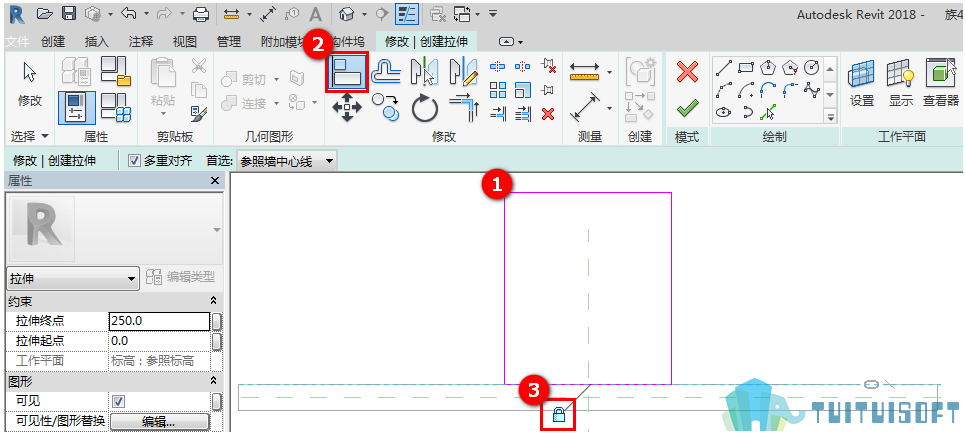The width and height of the screenshot is (966, 434).
Task: Click the 显示 work plane button
Action: [901, 83]
